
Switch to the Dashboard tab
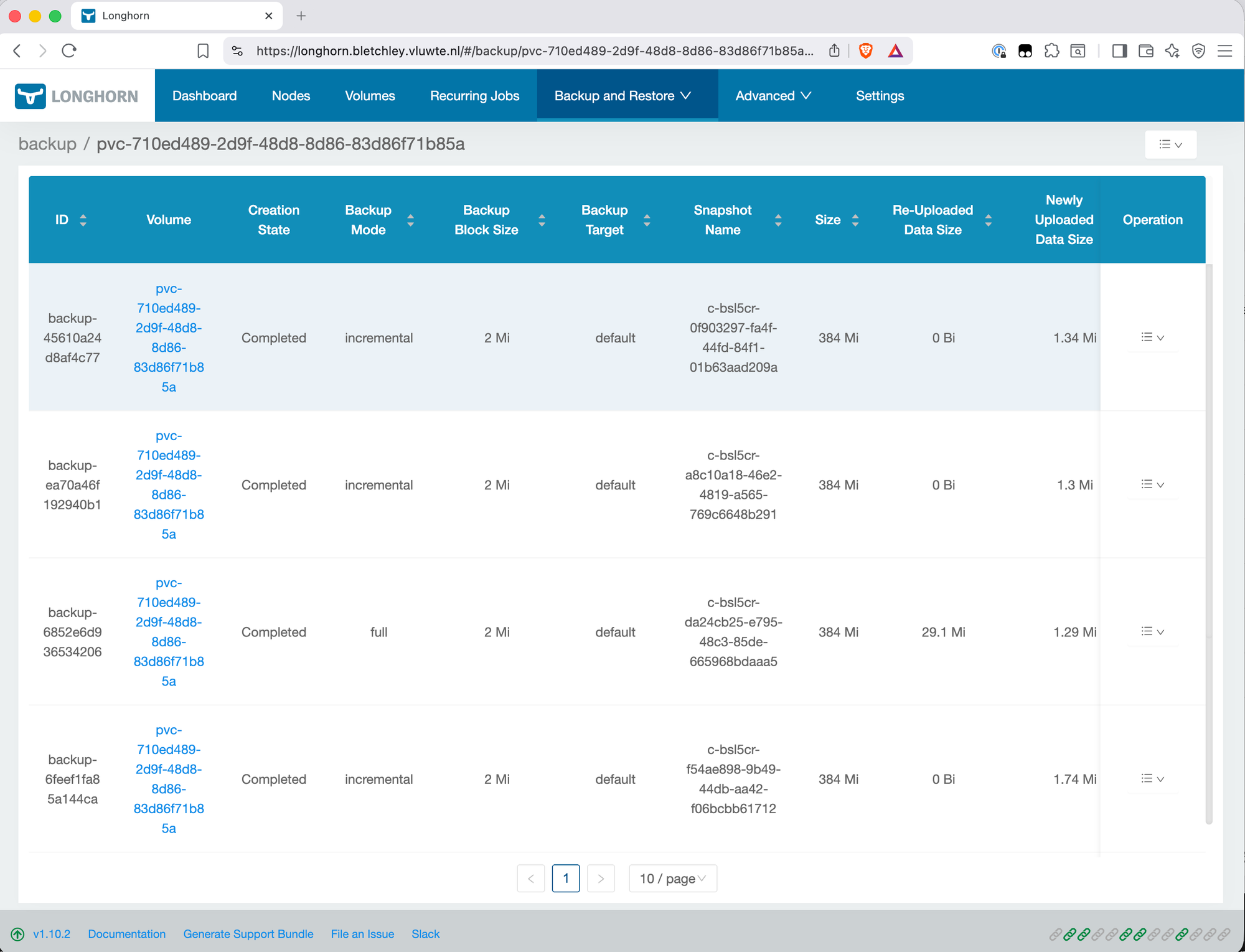tap(204, 95)
